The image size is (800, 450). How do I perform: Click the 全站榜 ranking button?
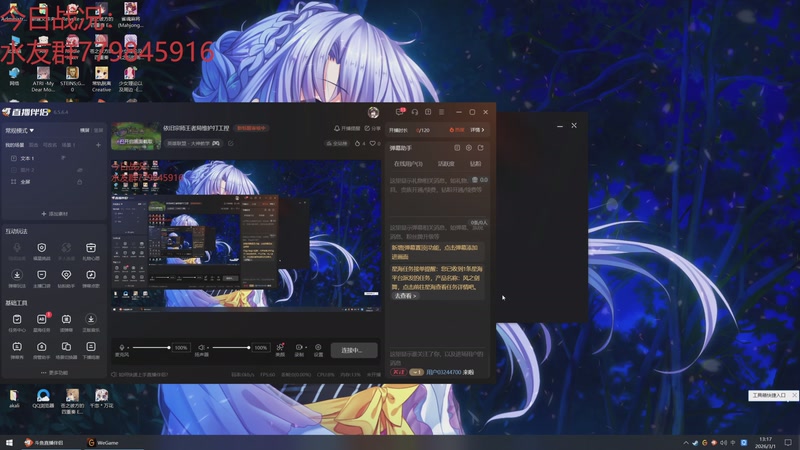pyautogui.click(x=337, y=144)
